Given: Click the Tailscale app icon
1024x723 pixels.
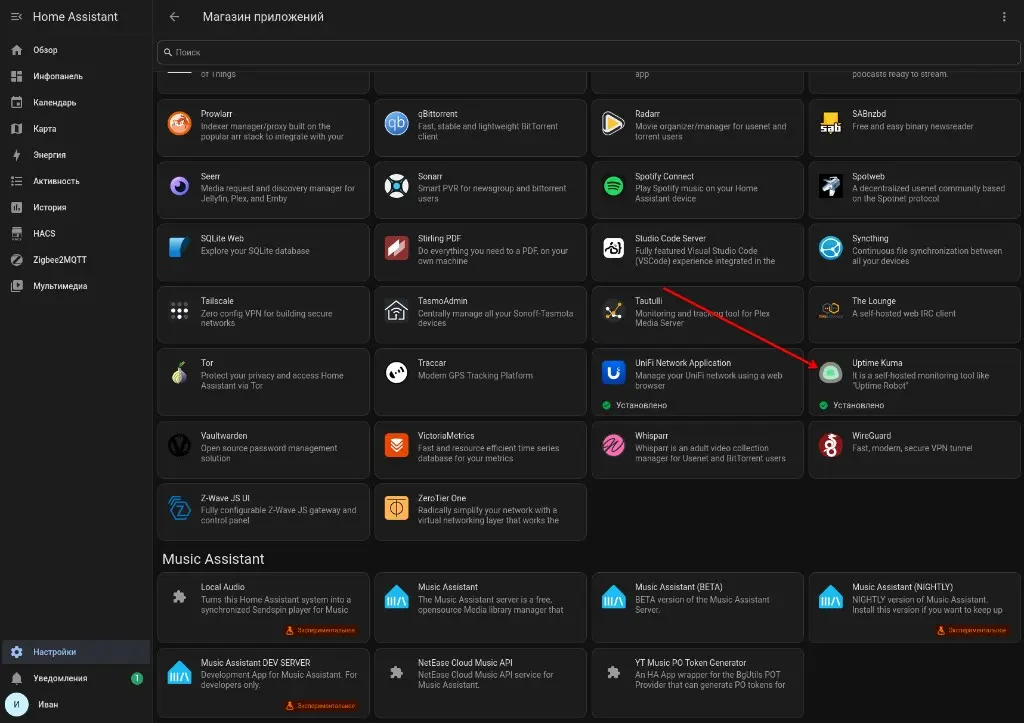Looking at the screenshot, I should coord(180,311).
